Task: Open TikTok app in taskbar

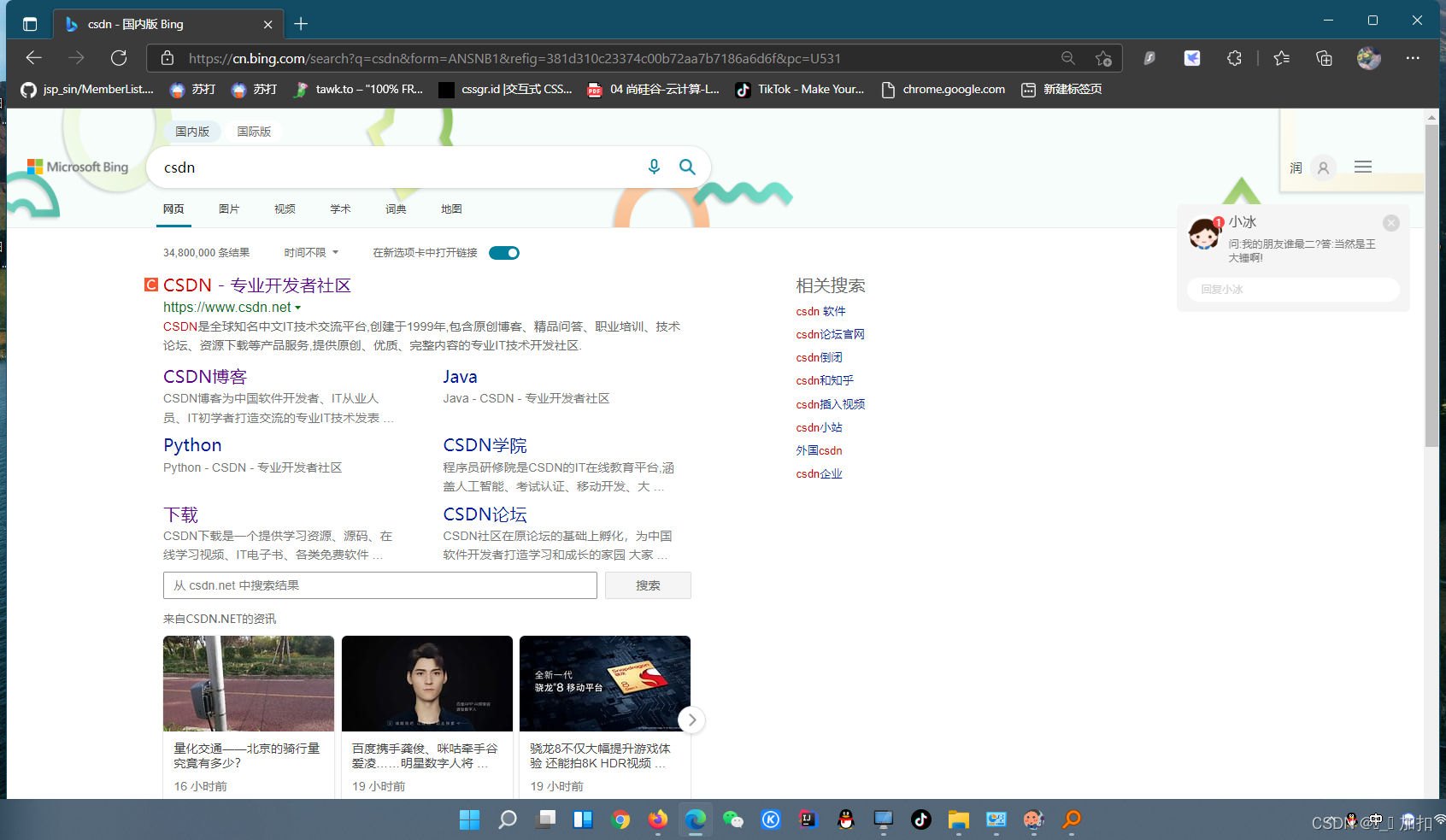Action: [x=920, y=819]
